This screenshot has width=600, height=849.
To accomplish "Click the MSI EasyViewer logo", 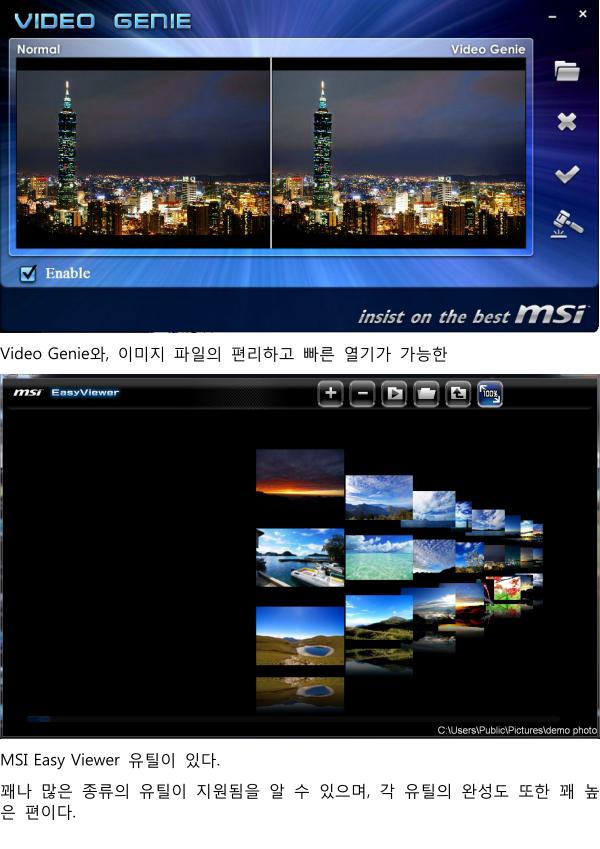I will [x=66, y=392].
